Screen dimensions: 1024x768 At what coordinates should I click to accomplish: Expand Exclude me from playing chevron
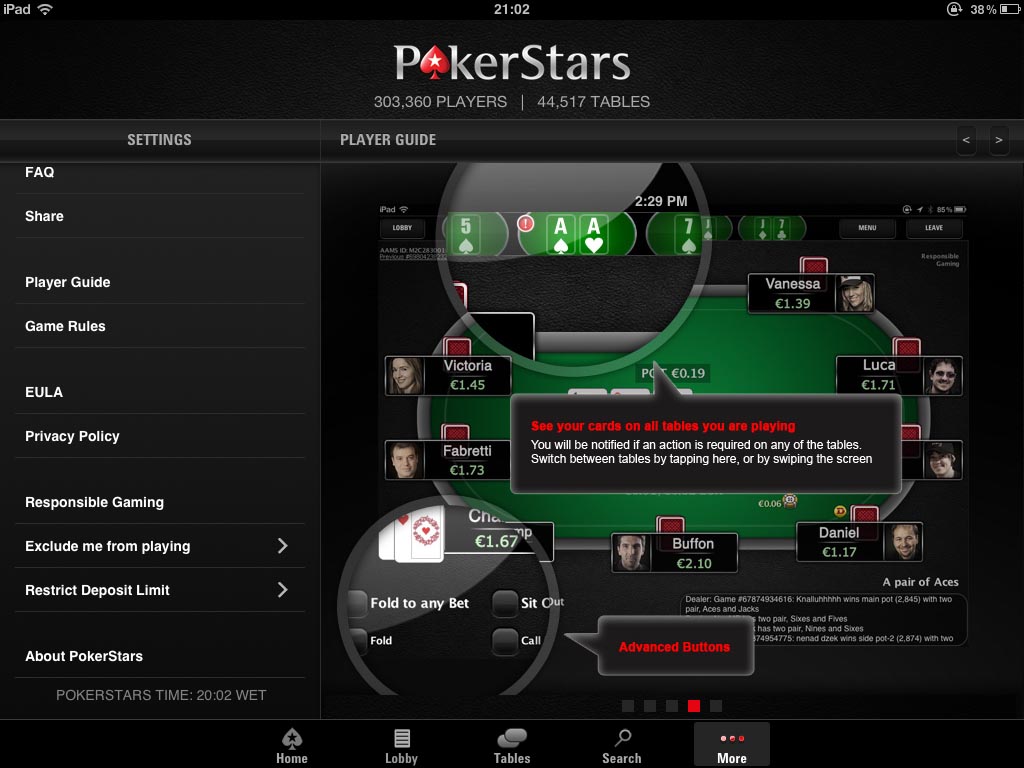(283, 546)
